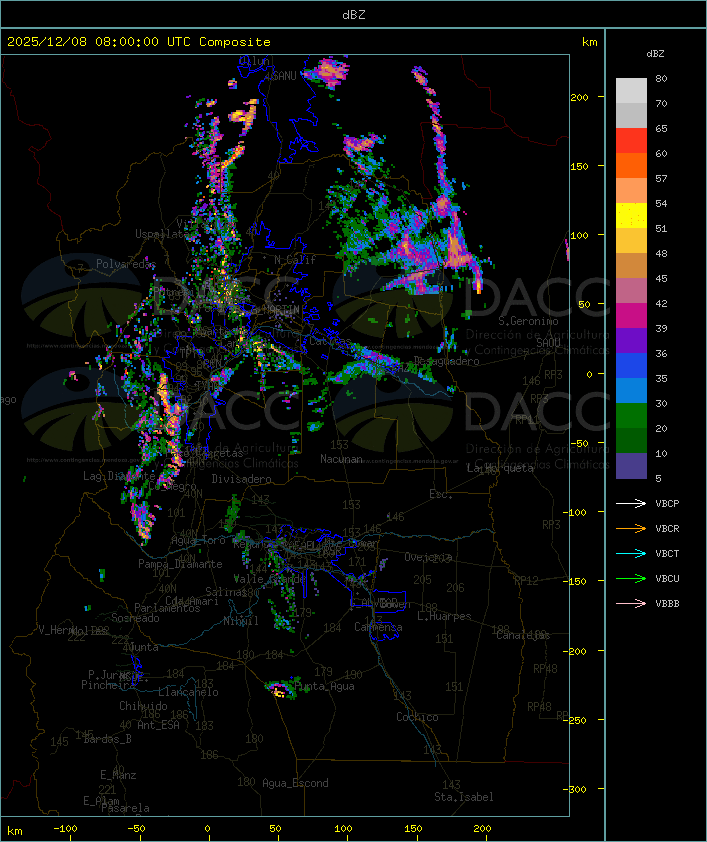Click the Nihuil map label

tap(241, 621)
